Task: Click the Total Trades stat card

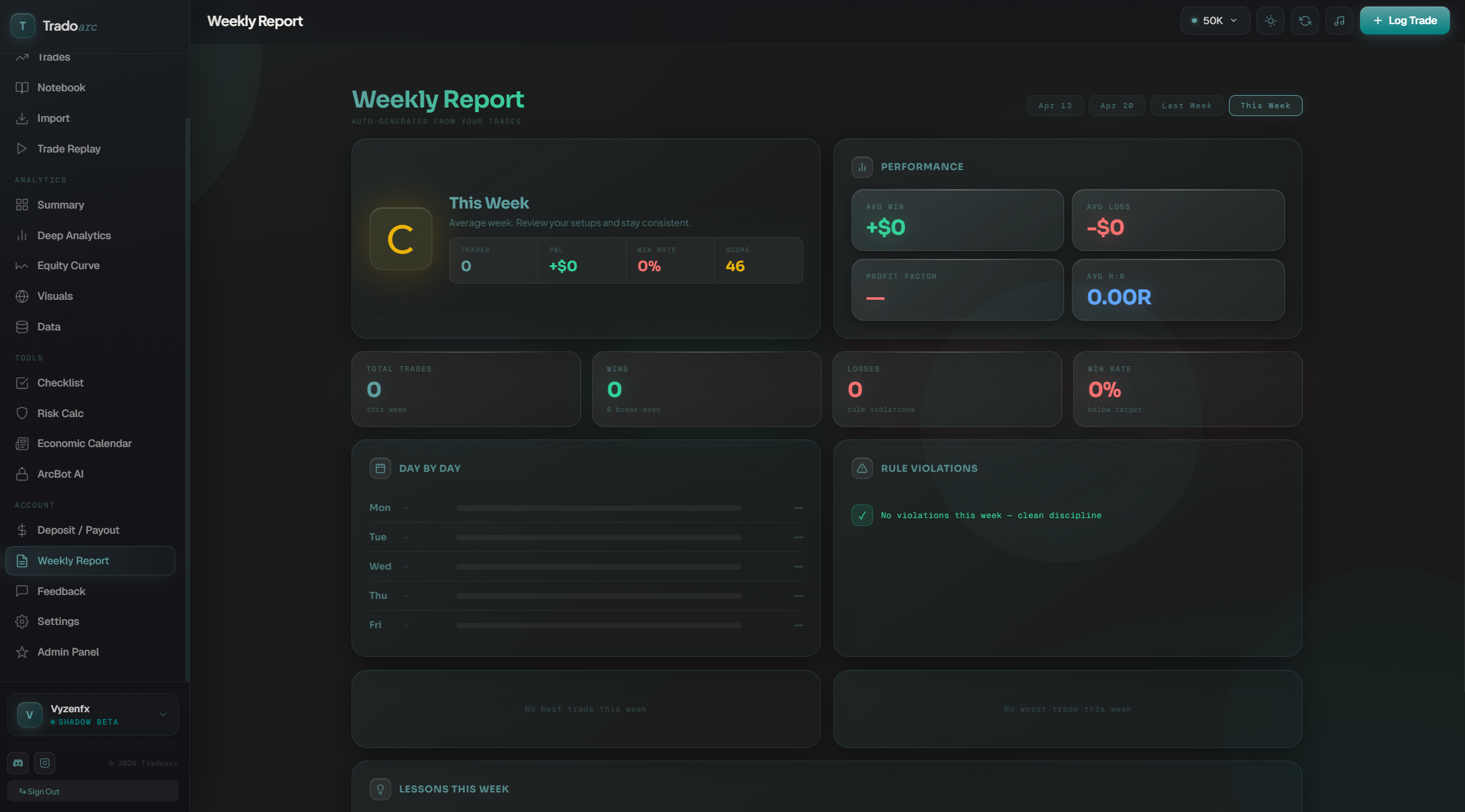Action: click(466, 389)
